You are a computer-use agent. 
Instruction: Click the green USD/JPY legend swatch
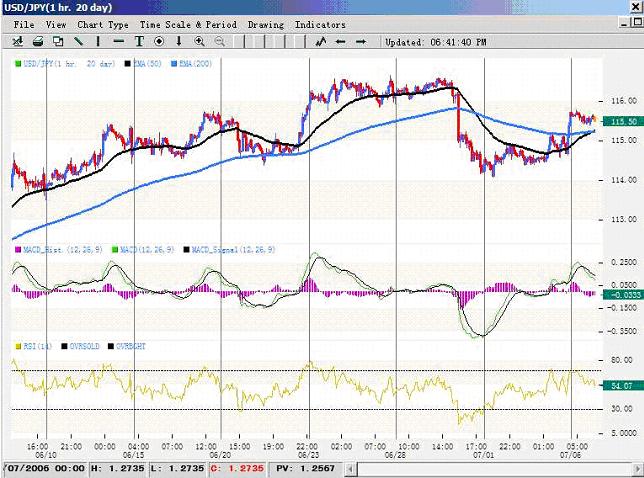tap(15, 63)
